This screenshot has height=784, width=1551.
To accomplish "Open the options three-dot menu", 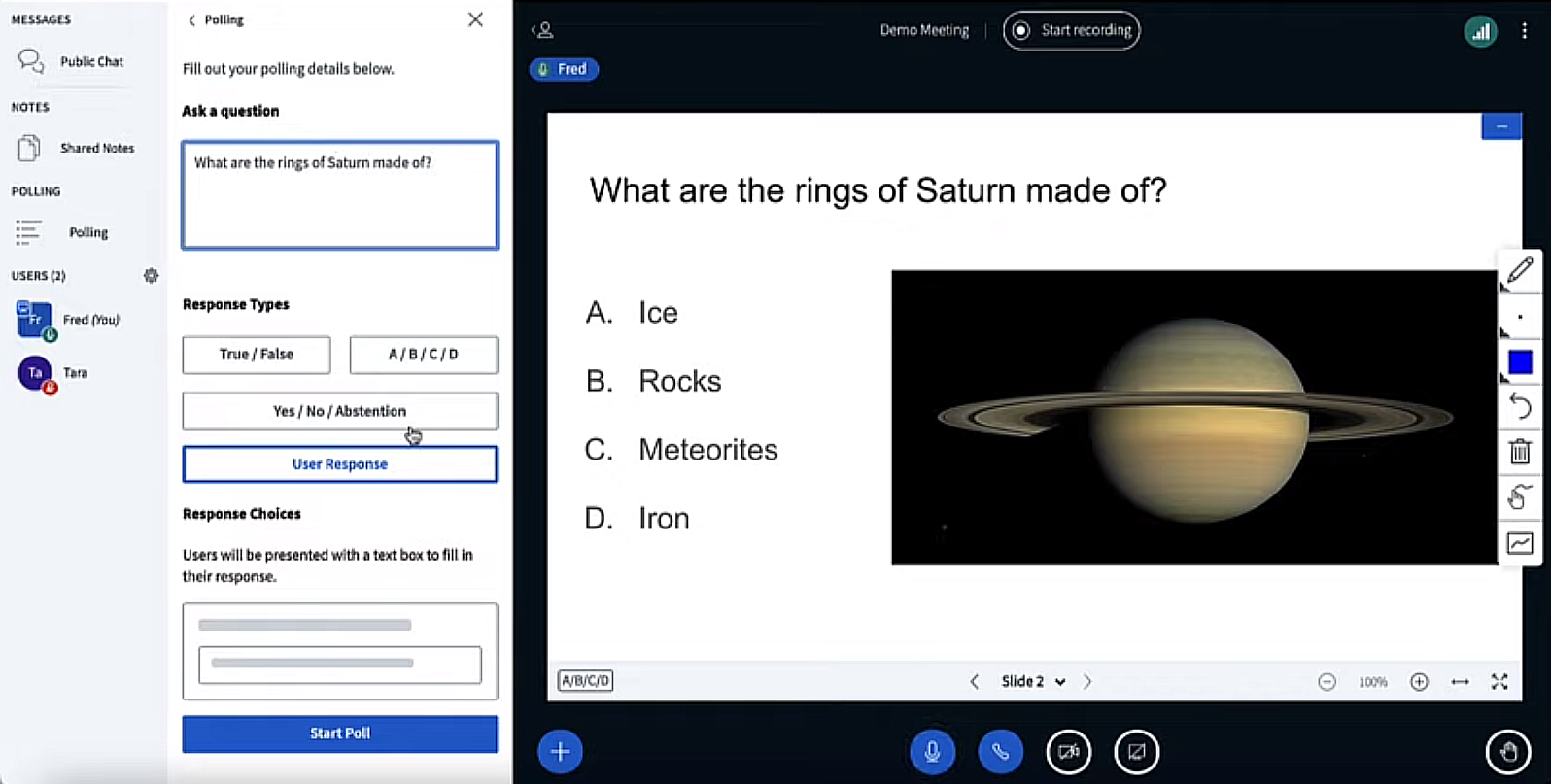I will (1524, 31).
